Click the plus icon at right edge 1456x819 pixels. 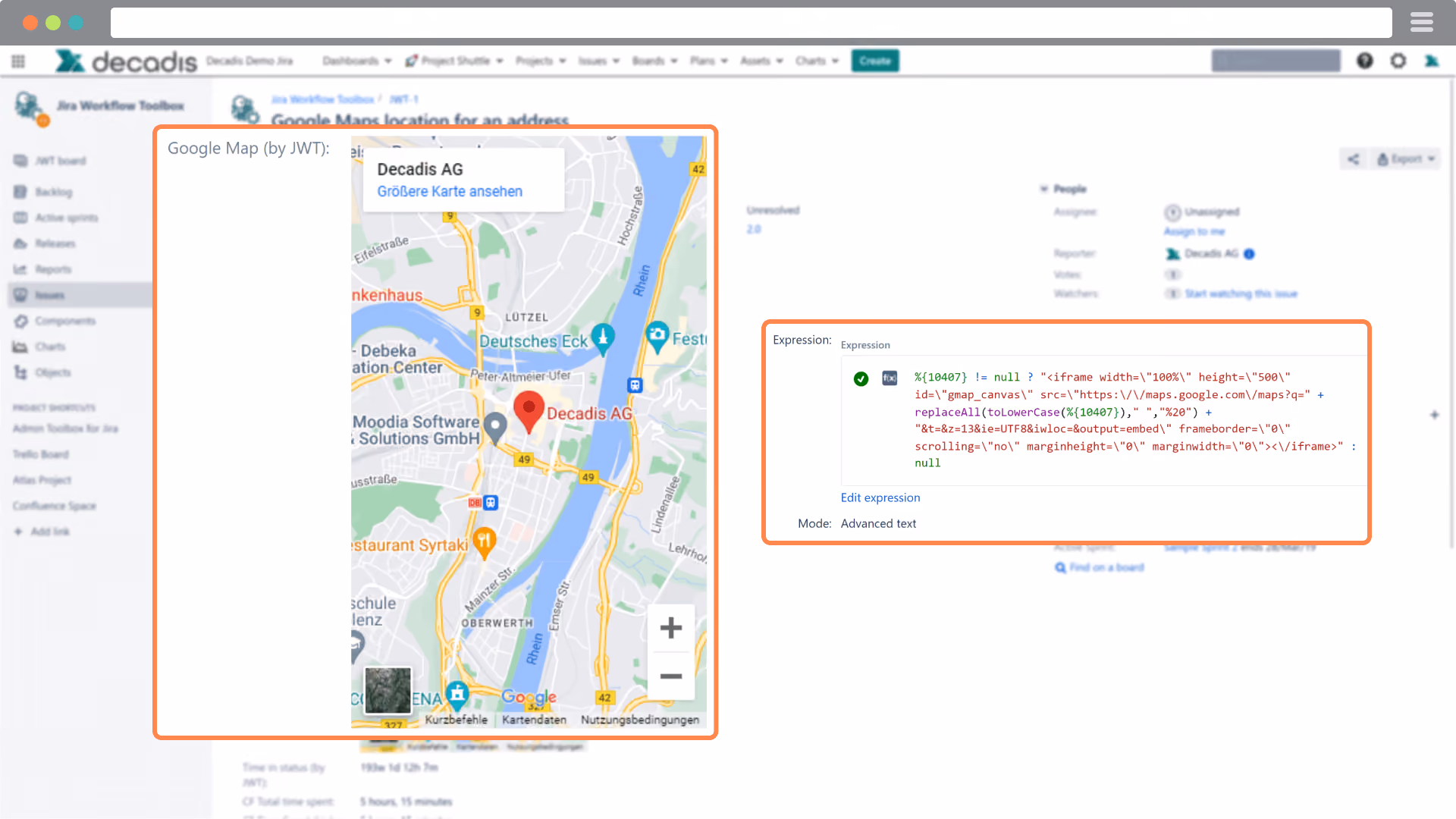[x=1434, y=415]
